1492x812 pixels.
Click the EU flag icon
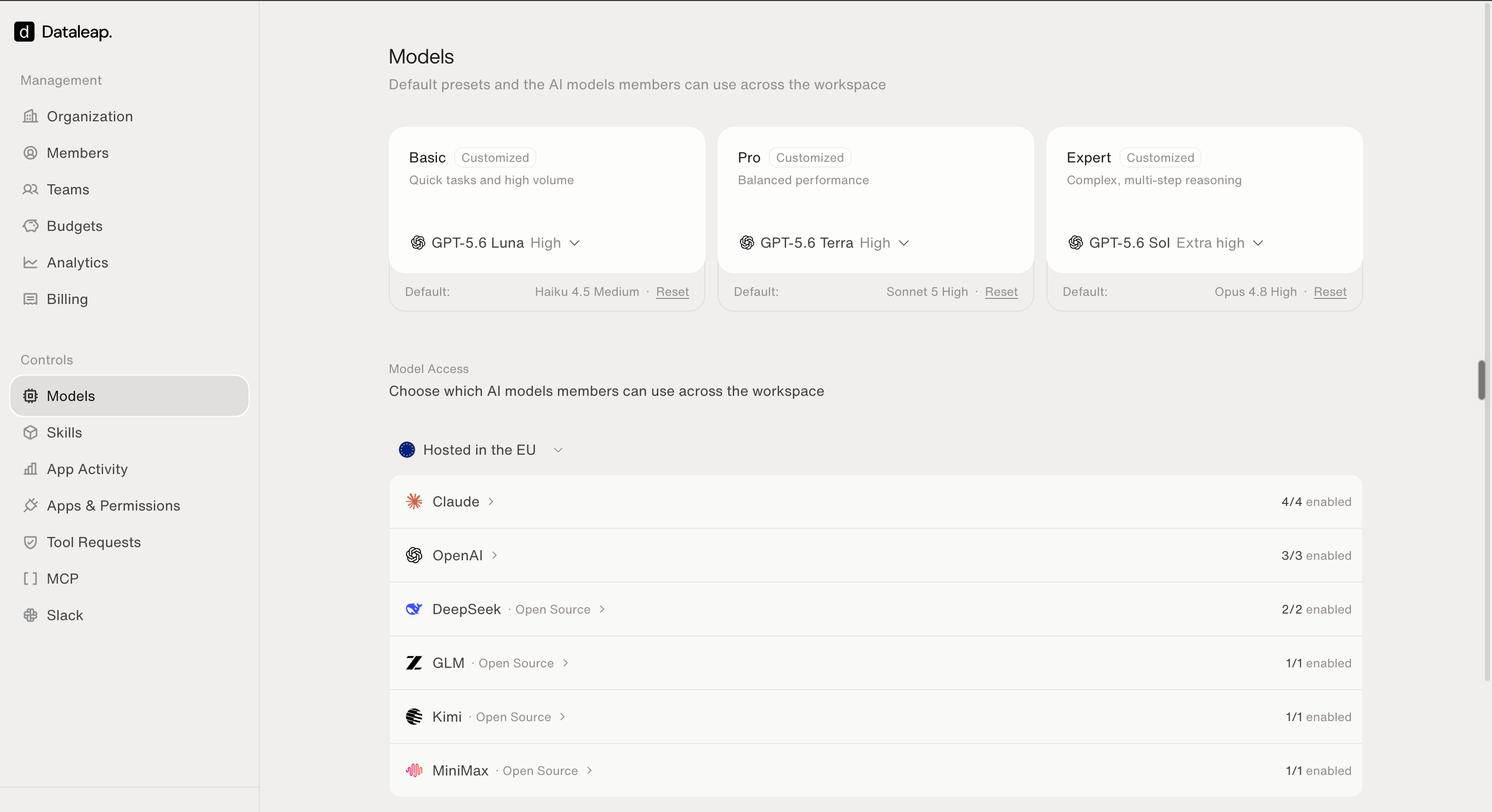(x=406, y=450)
